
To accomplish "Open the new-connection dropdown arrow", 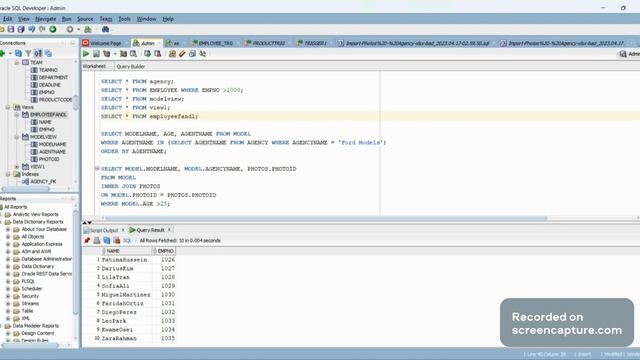I will 10,53.
